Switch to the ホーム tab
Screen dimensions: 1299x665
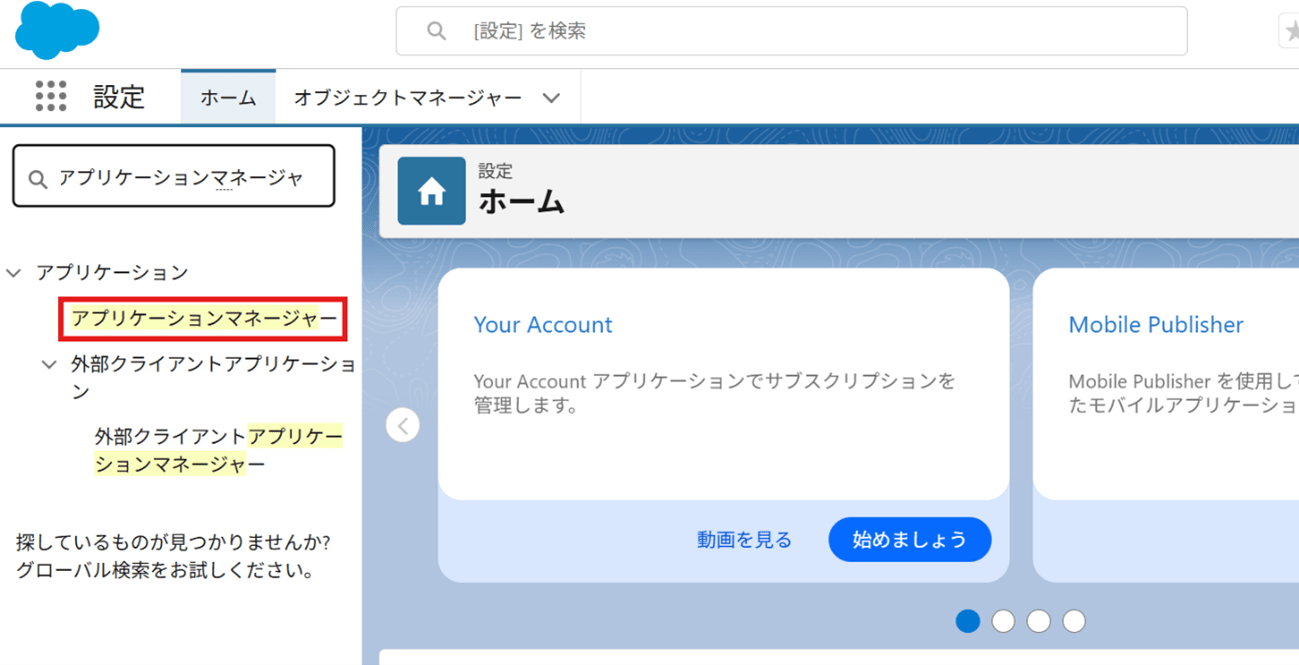tap(228, 98)
